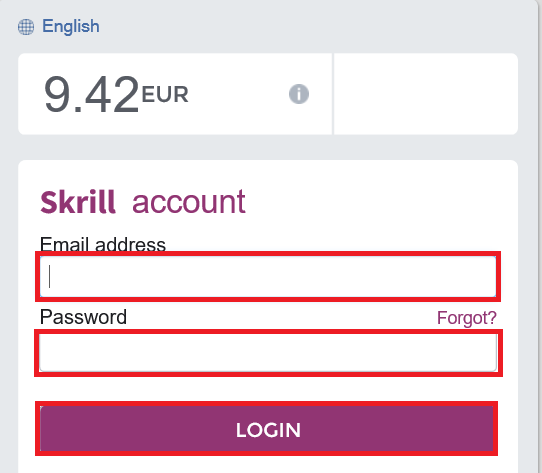Select the blank field under Password
542x473 pixels.
tap(268, 353)
